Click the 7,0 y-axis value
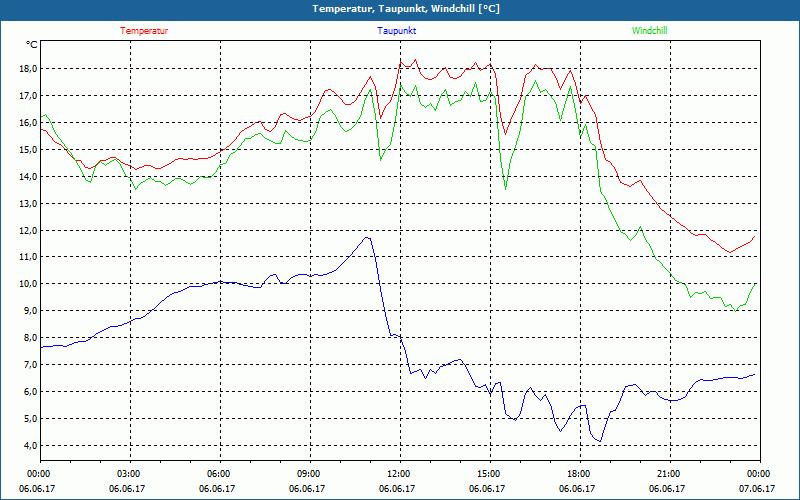The width and height of the screenshot is (800, 500). [x=31, y=365]
